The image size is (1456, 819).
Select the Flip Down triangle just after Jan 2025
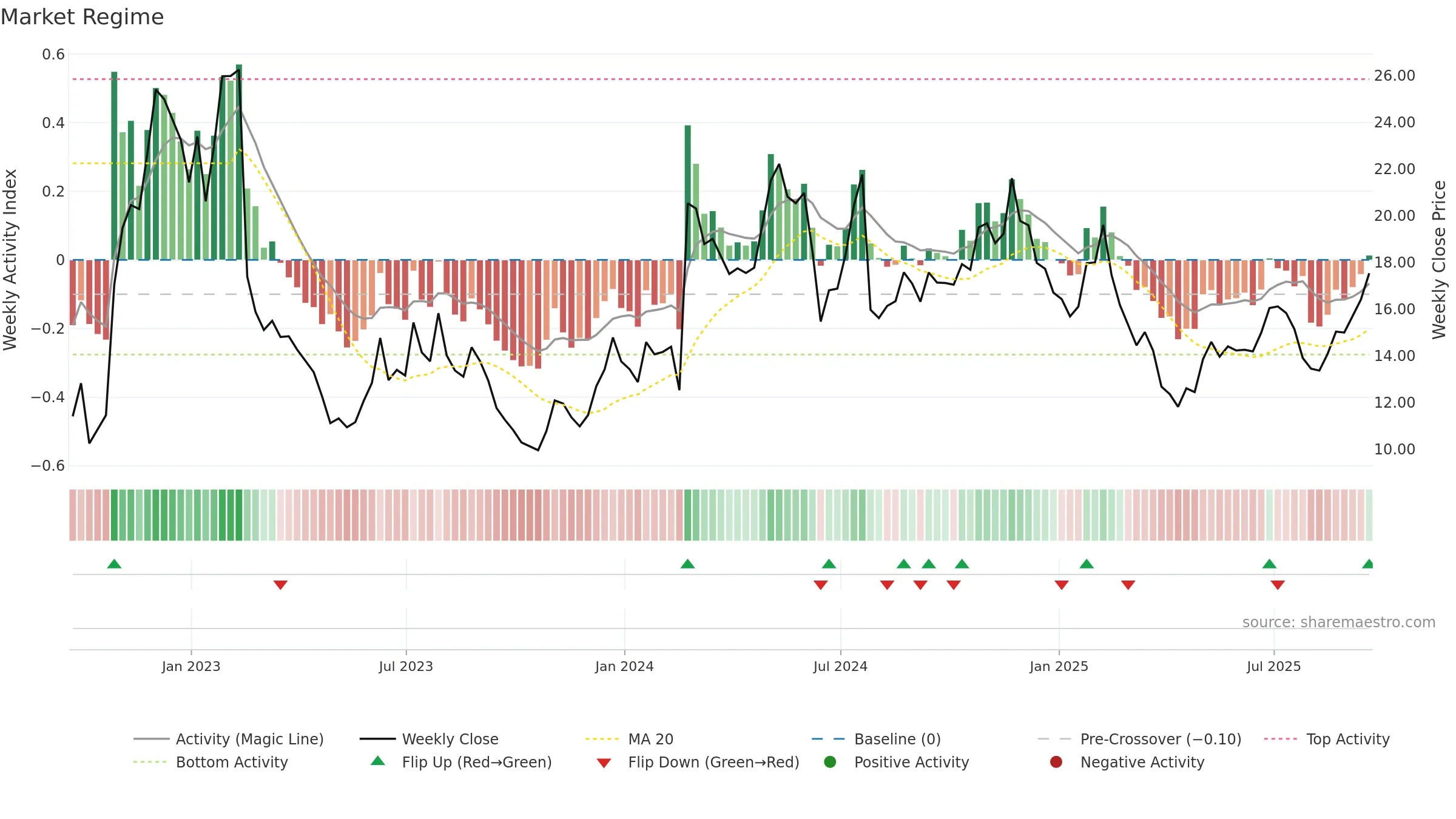click(1062, 585)
